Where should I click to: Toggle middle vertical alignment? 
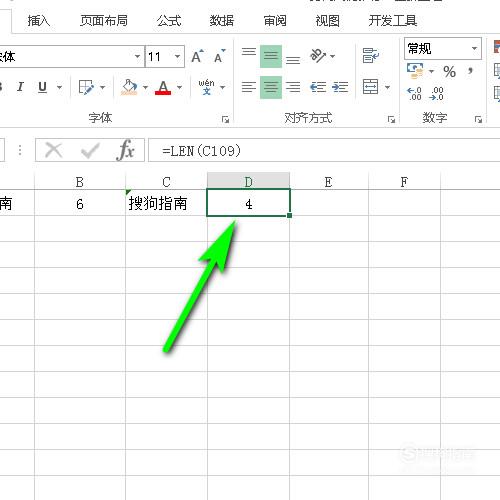(271, 56)
